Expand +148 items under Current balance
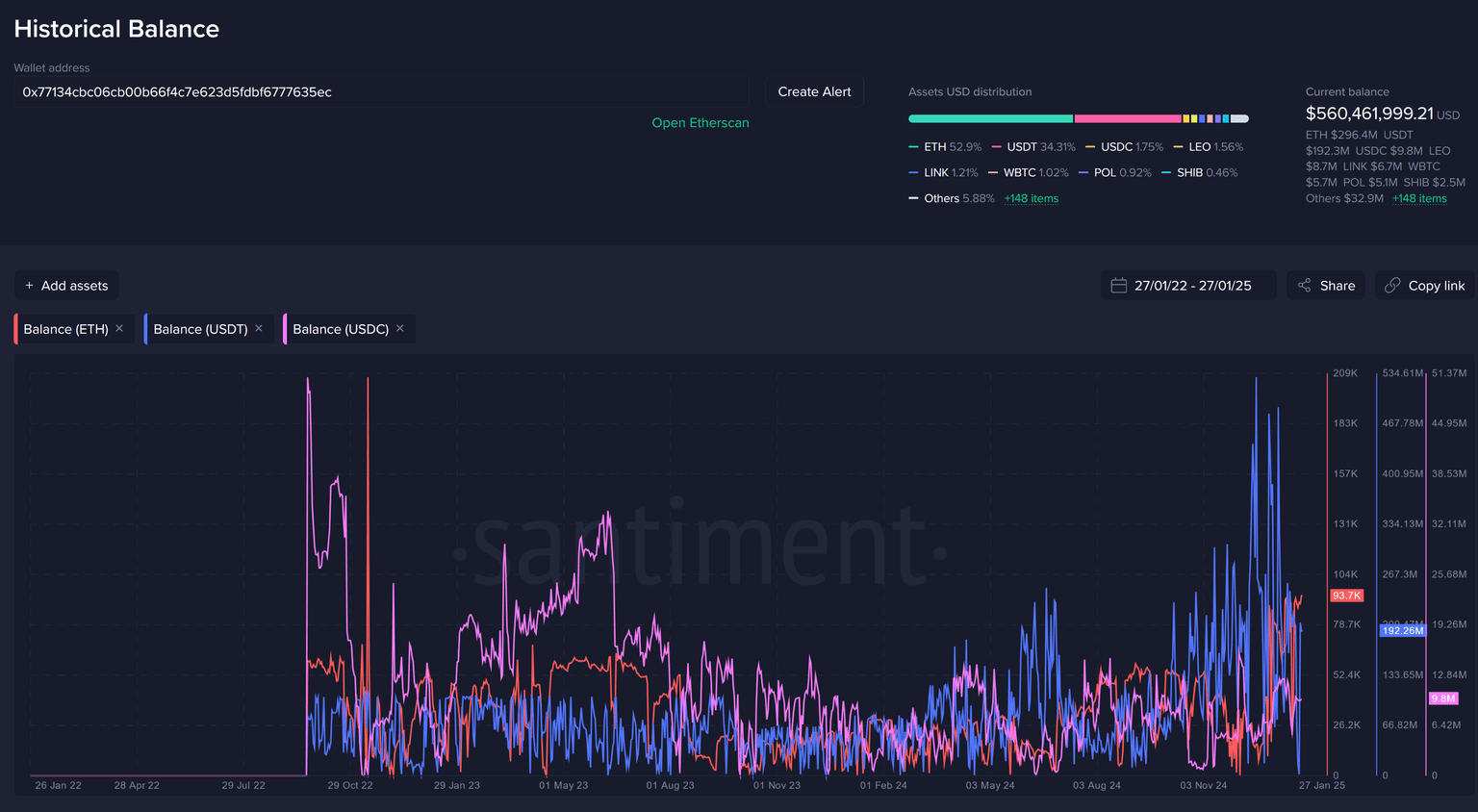This screenshot has width=1478, height=812. [1419, 199]
